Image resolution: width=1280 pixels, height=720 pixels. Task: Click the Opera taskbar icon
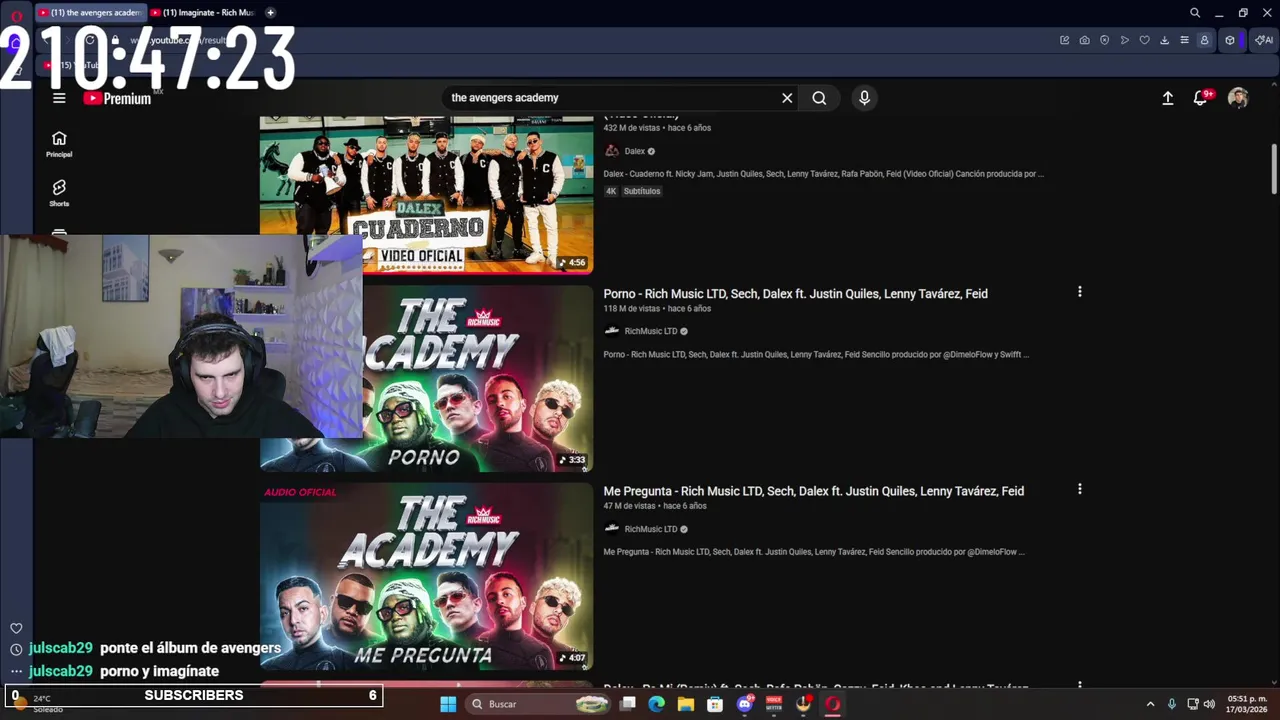[x=832, y=704]
